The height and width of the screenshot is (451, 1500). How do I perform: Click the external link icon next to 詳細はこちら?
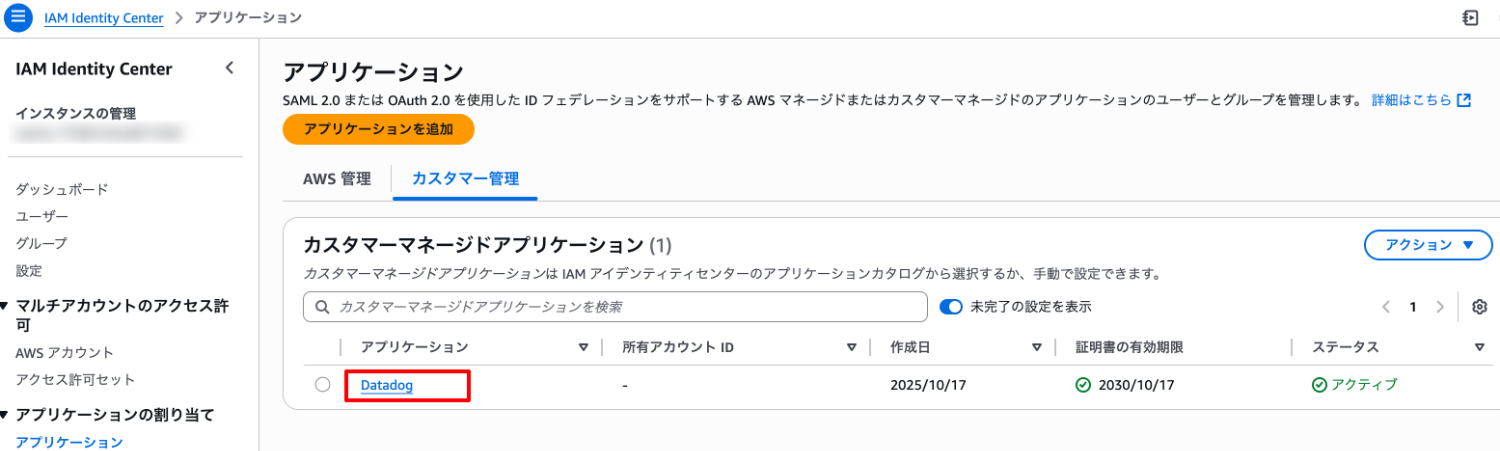click(1464, 100)
